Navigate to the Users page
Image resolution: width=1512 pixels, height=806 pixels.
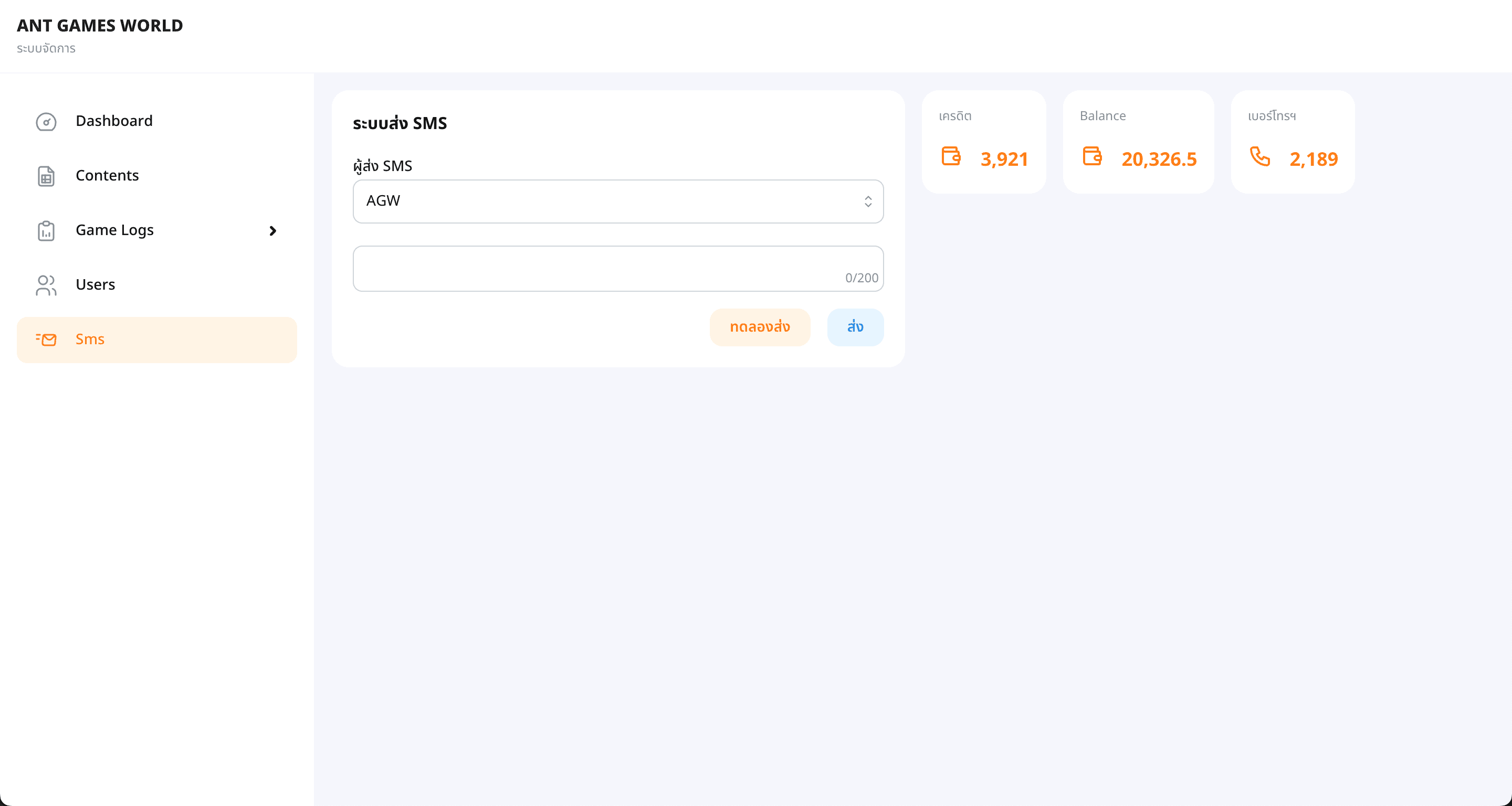point(95,284)
